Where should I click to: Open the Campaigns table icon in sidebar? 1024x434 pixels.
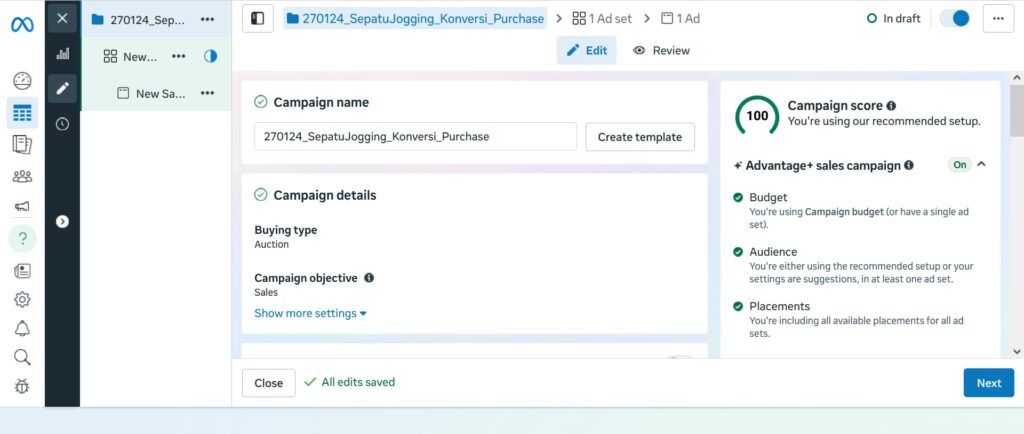[22, 113]
